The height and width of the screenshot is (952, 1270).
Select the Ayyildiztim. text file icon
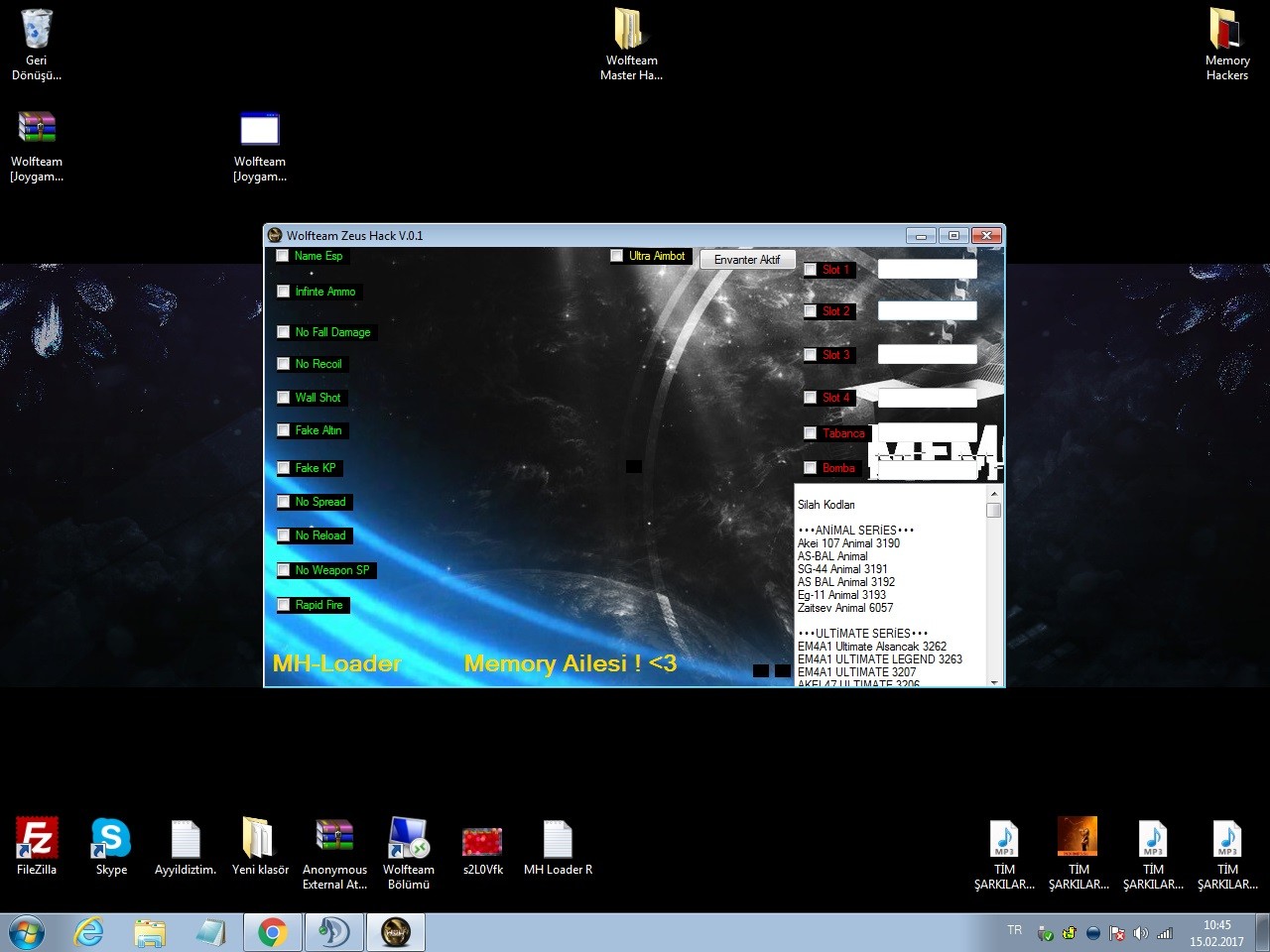(x=186, y=848)
